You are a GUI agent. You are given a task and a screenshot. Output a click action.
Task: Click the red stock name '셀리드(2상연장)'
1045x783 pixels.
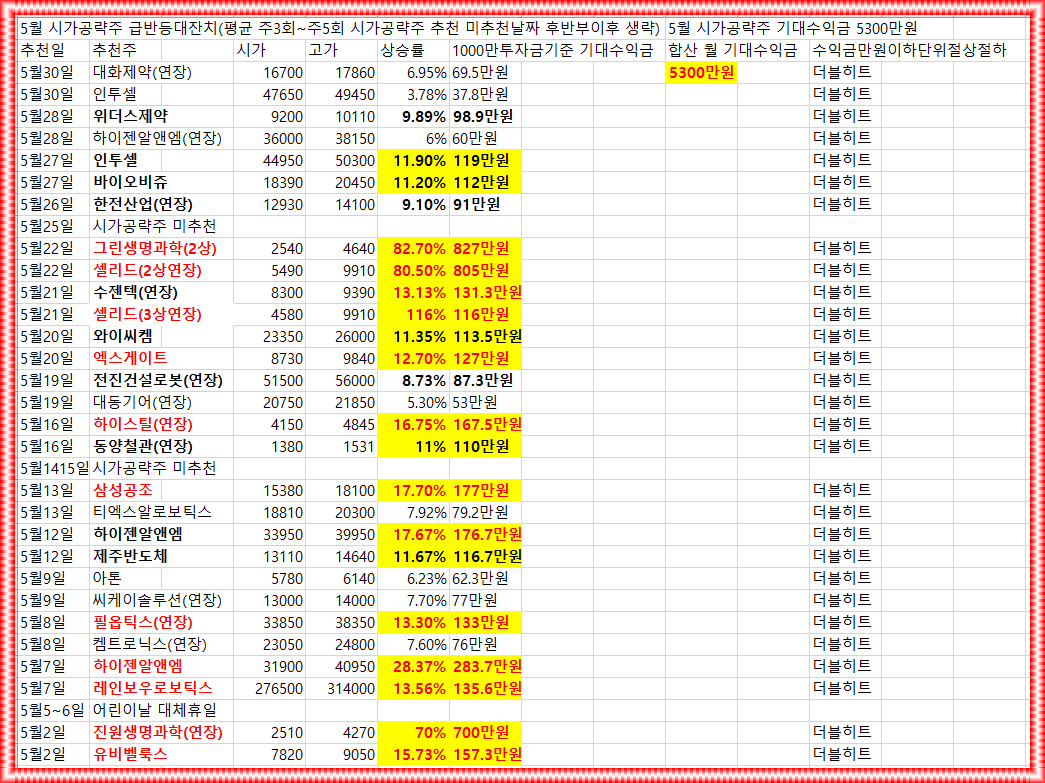pyautogui.click(x=147, y=270)
